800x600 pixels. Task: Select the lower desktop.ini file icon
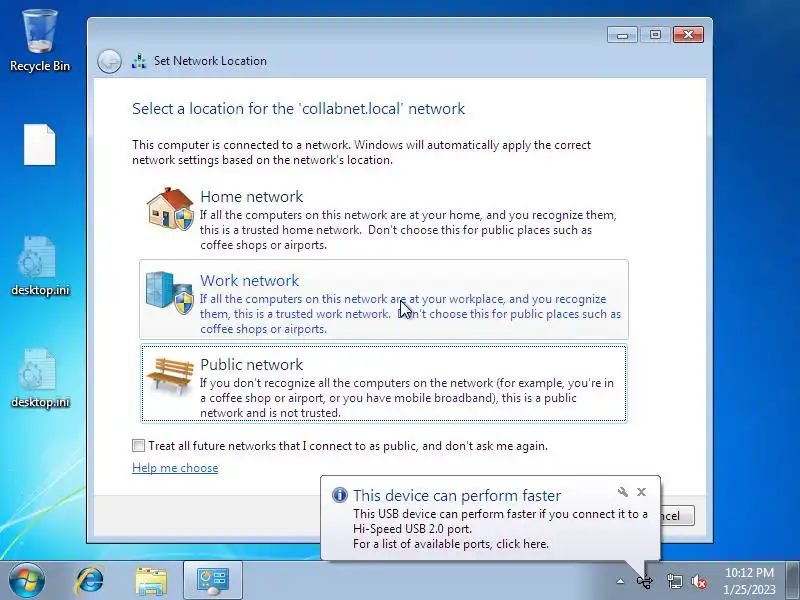39,378
